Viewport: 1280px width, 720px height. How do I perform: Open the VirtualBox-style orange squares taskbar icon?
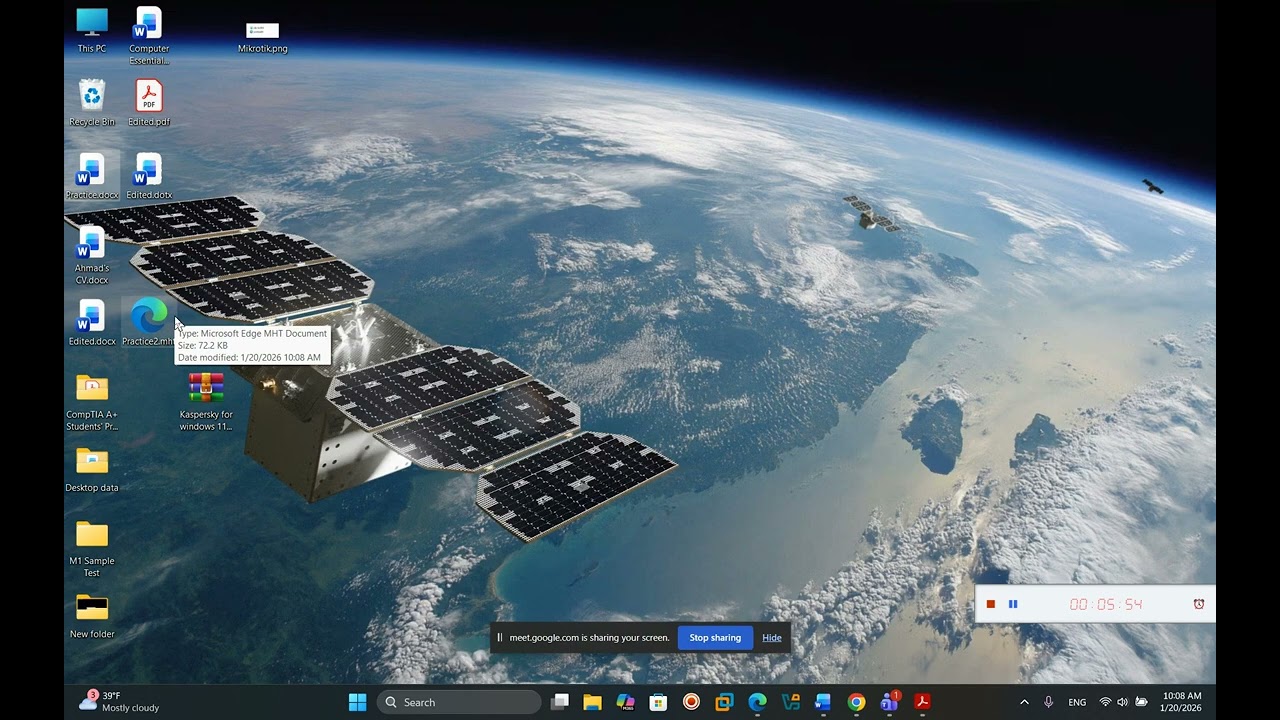pyautogui.click(x=724, y=702)
